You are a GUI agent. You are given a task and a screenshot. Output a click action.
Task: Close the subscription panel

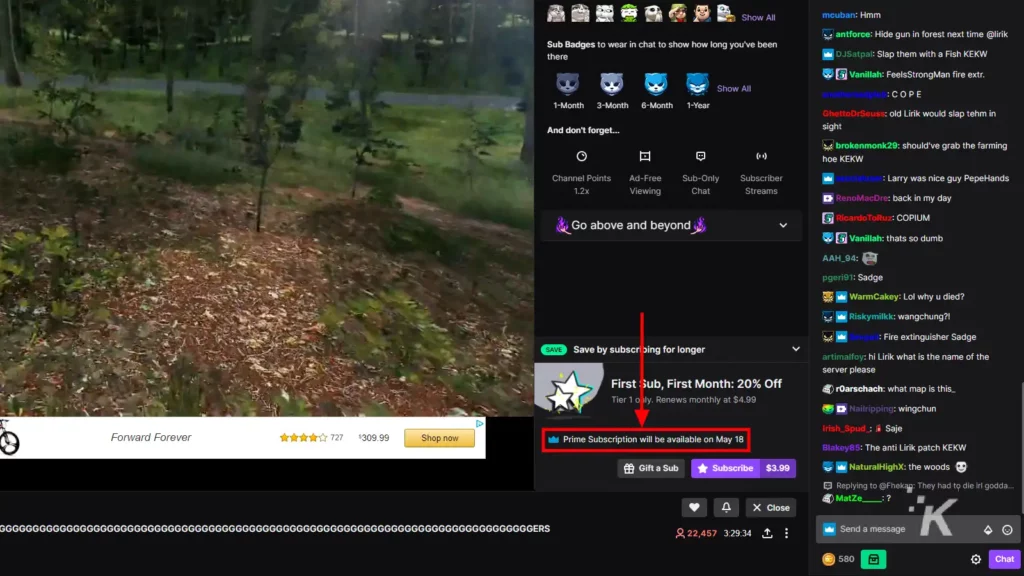point(771,507)
